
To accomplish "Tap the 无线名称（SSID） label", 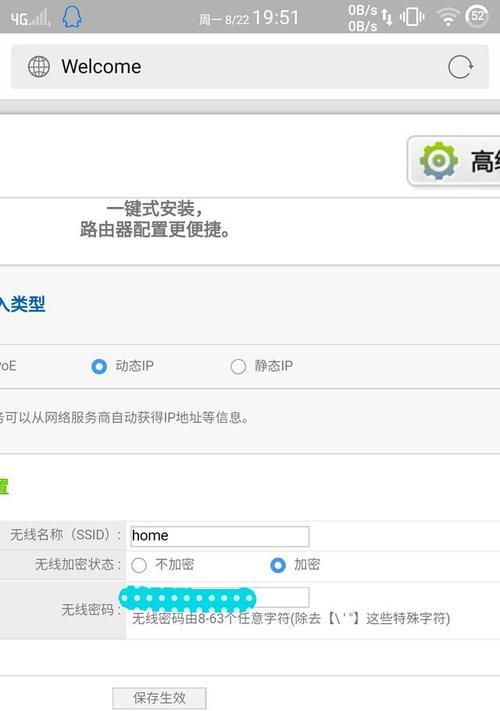I will (65, 535).
